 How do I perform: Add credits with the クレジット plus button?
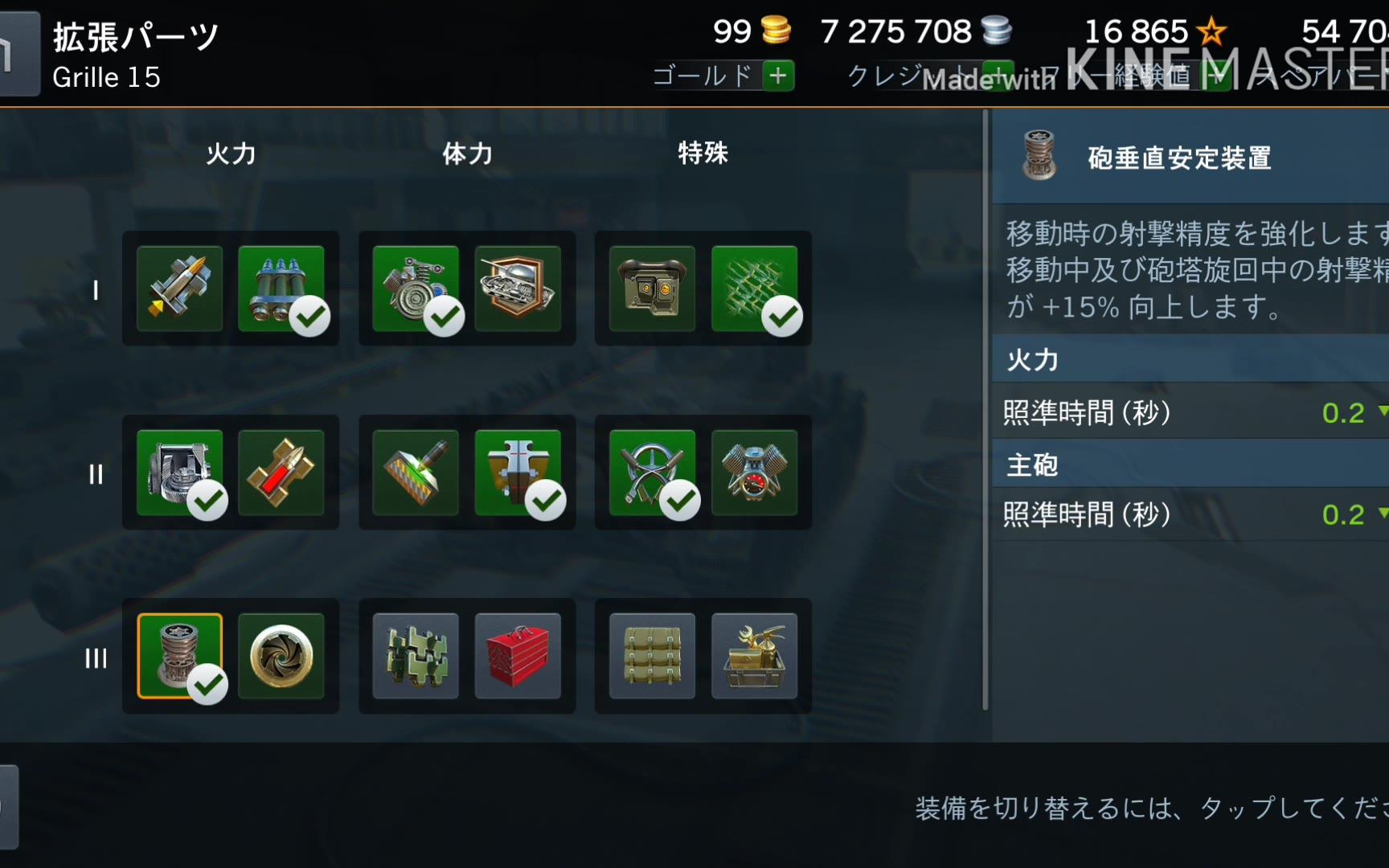tap(998, 76)
